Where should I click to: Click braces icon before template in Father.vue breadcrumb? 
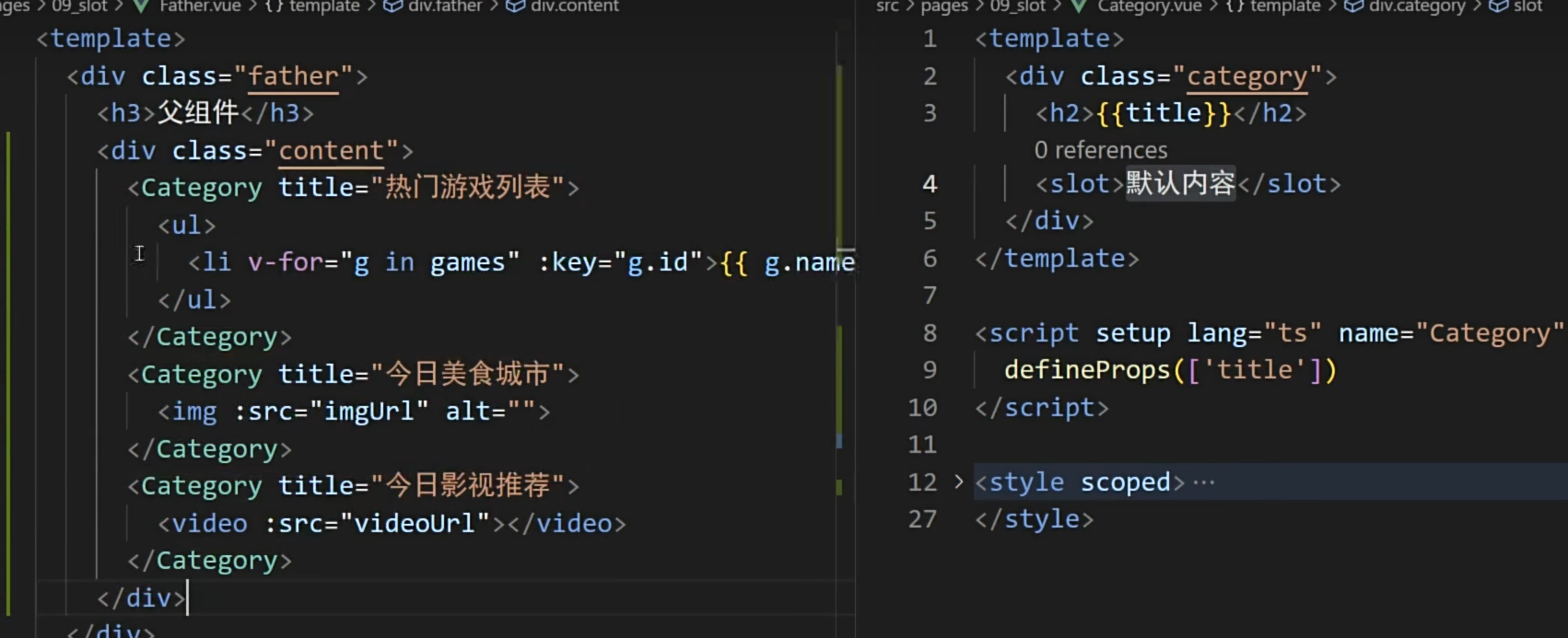275,6
